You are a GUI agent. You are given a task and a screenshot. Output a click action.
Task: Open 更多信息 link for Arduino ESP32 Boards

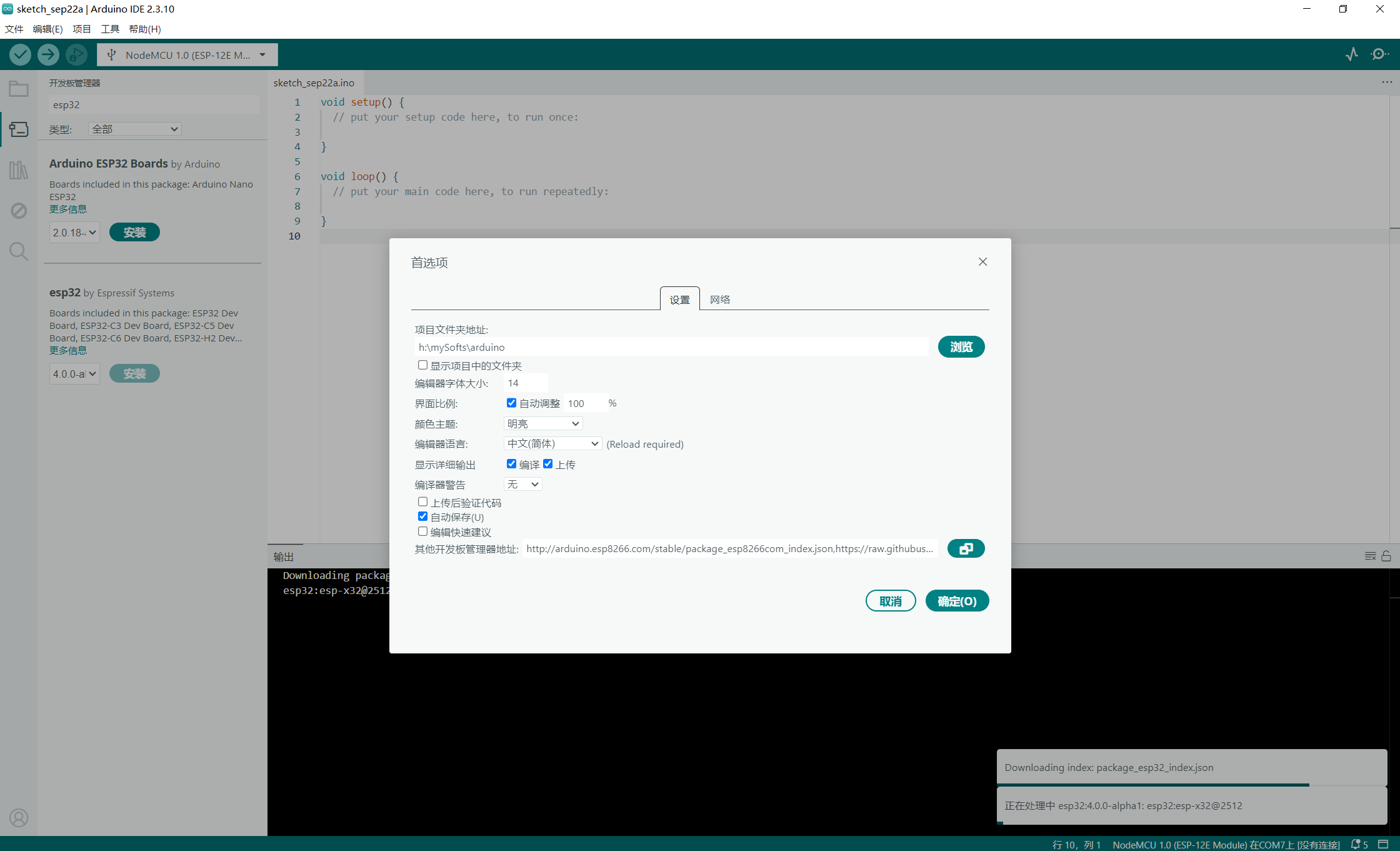[x=68, y=209]
